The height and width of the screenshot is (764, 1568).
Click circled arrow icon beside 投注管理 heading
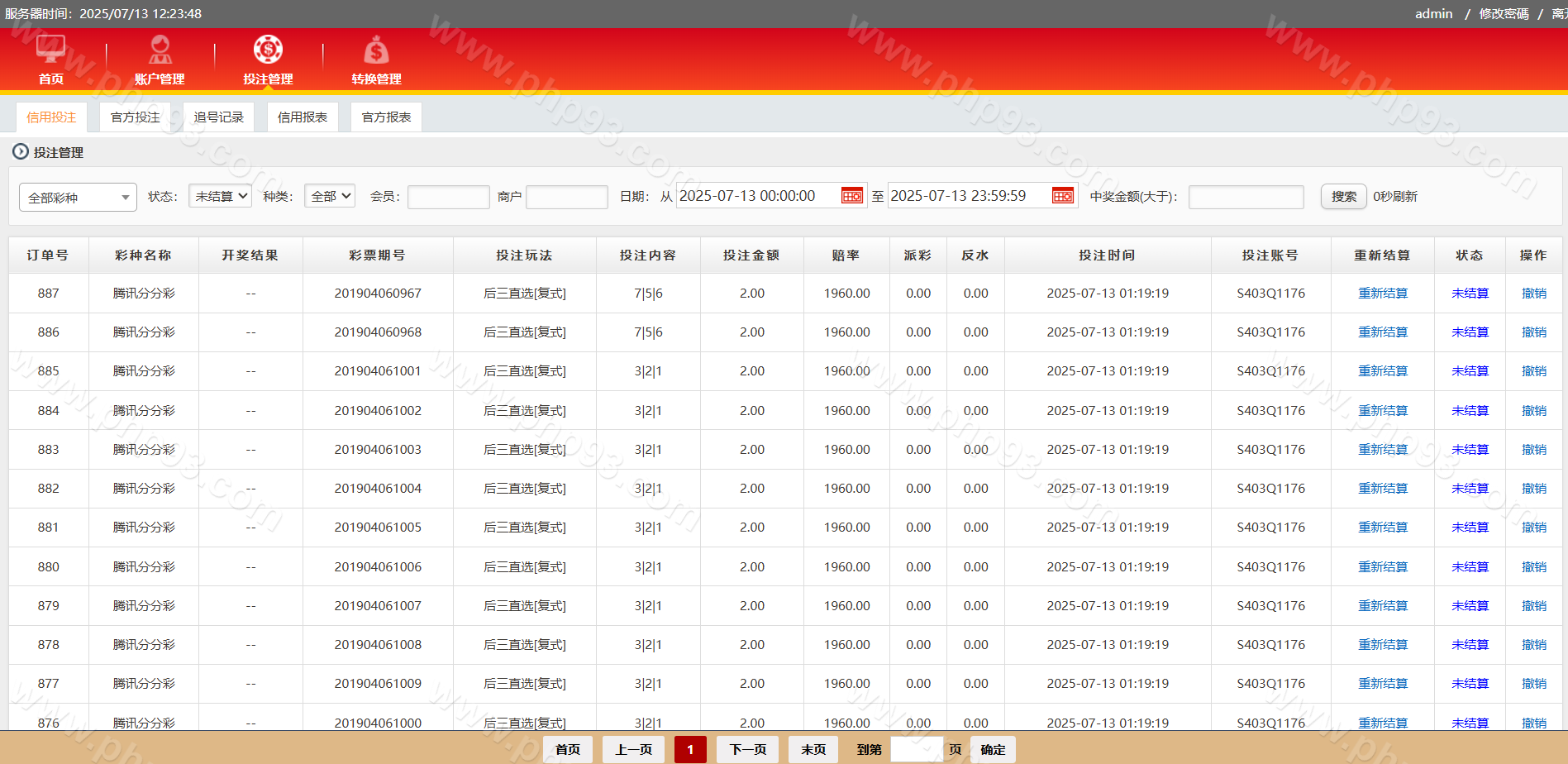point(21,152)
